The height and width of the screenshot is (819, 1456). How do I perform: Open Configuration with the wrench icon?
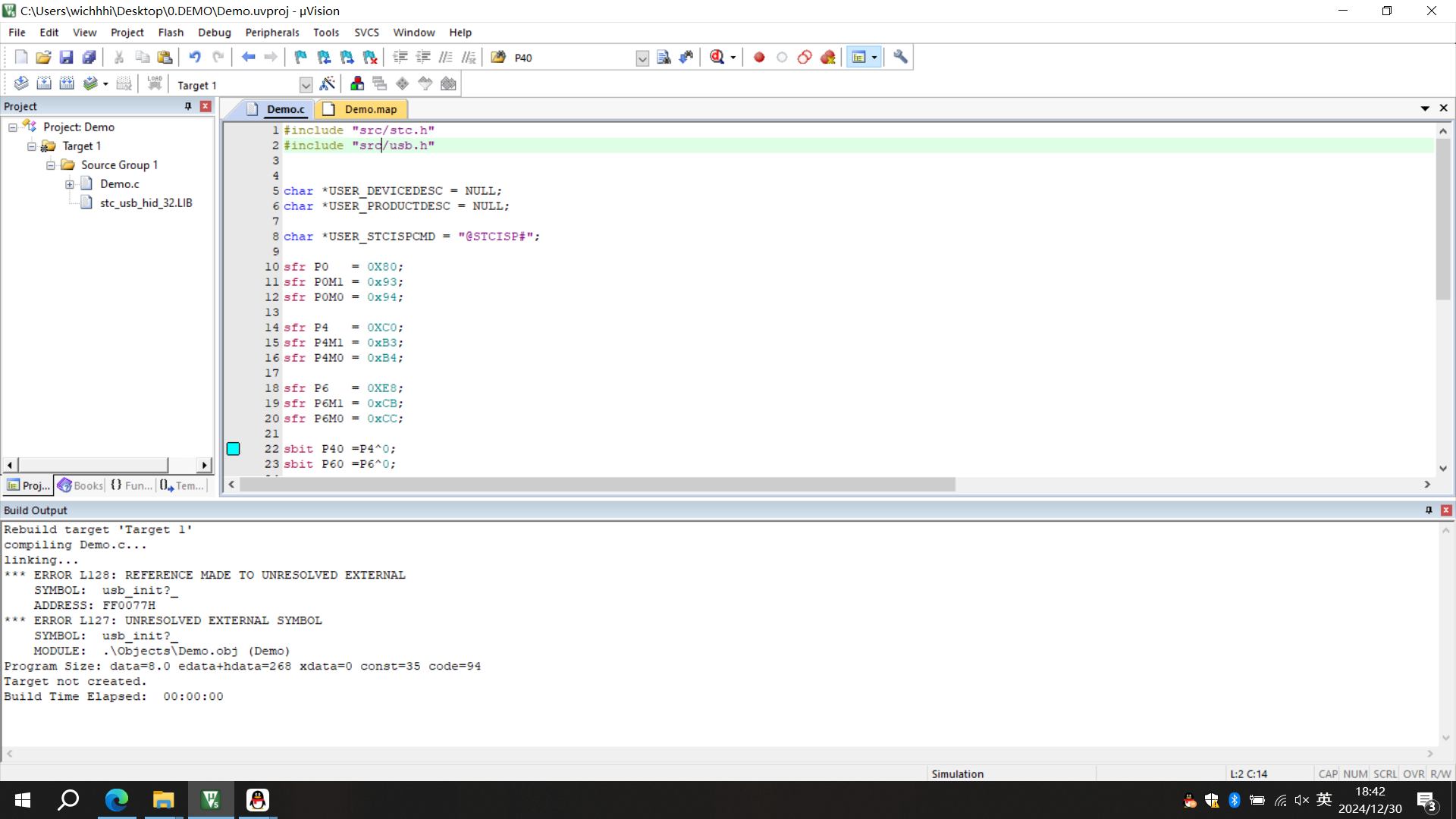900,57
